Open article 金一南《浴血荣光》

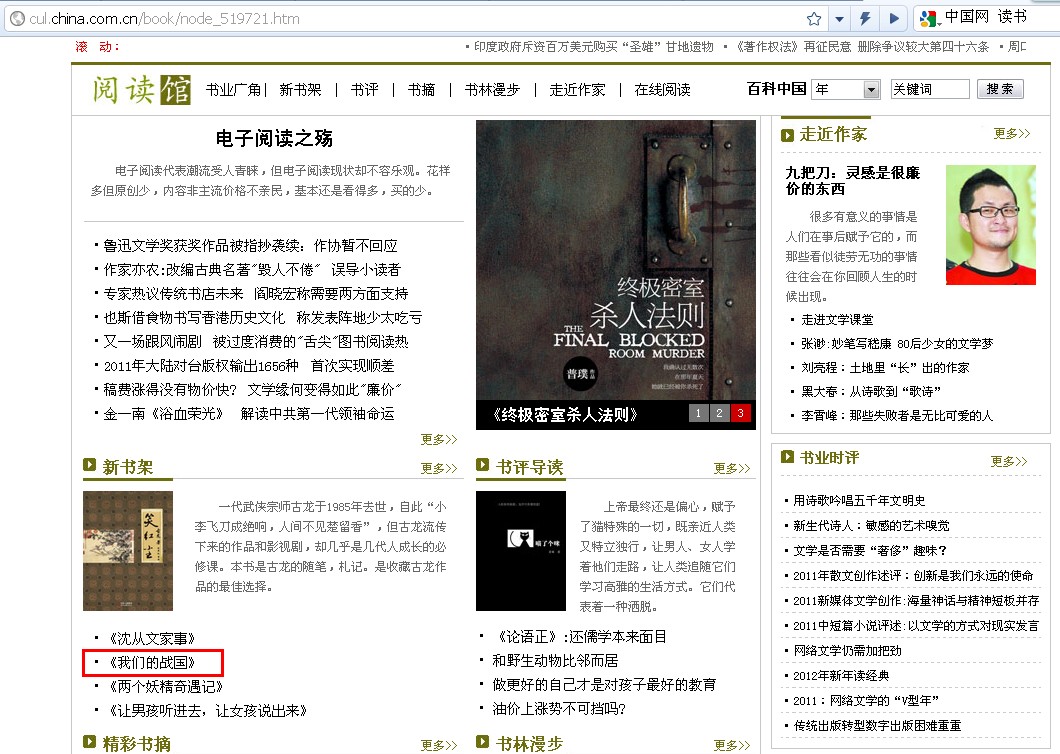point(248,414)
